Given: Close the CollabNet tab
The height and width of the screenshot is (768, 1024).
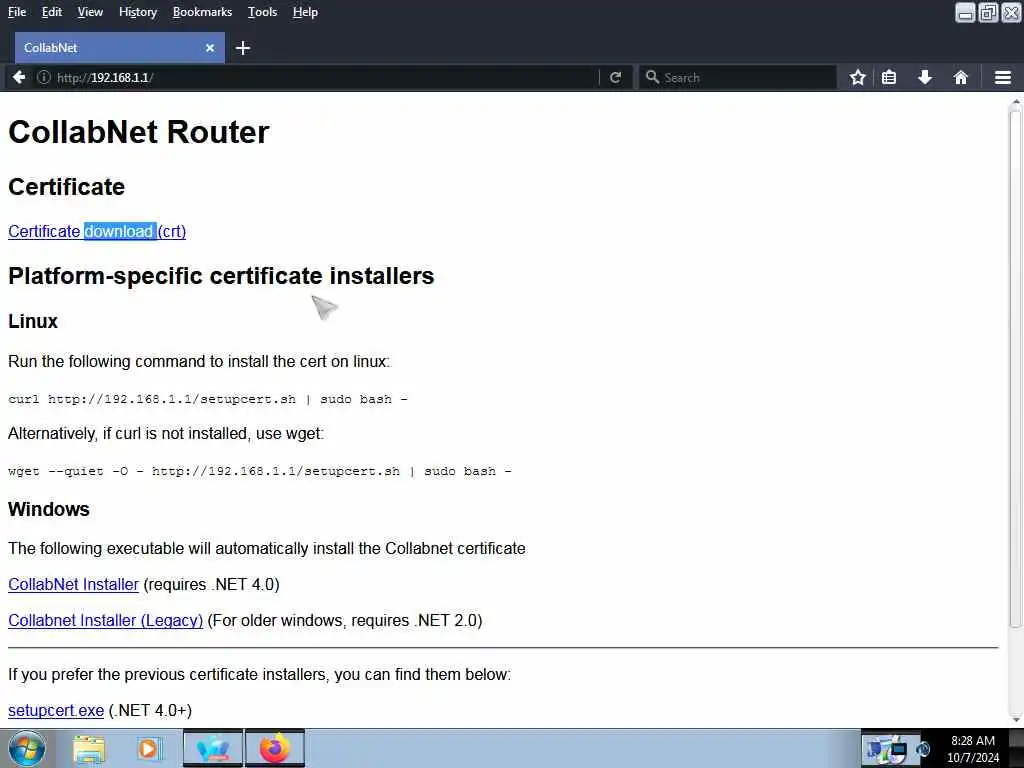Looking at the screenshot, I should 210,48.
